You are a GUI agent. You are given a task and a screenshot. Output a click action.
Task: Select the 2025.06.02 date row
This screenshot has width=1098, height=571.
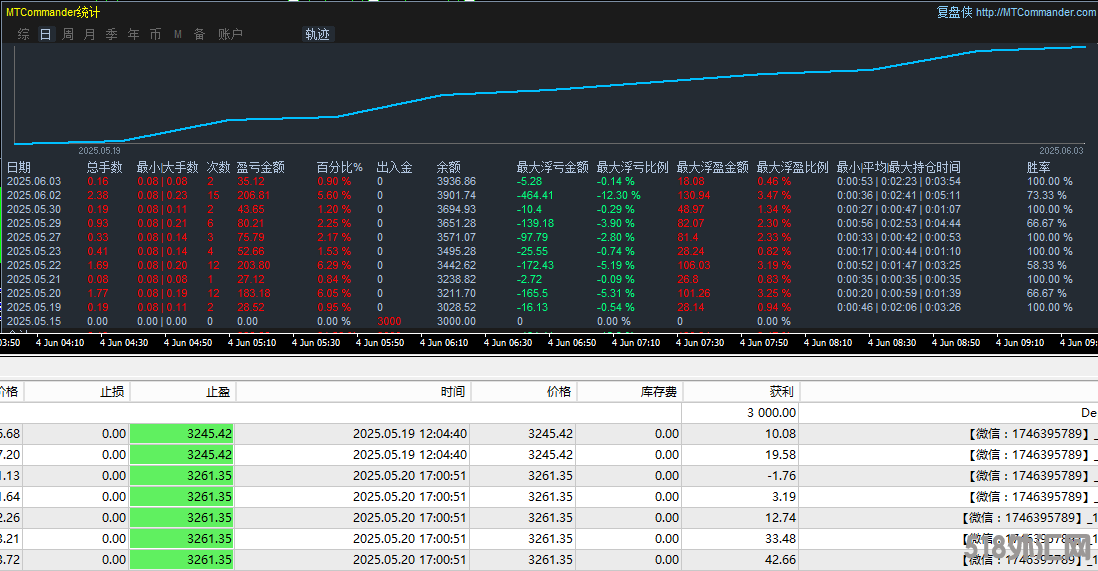(549, 195)
